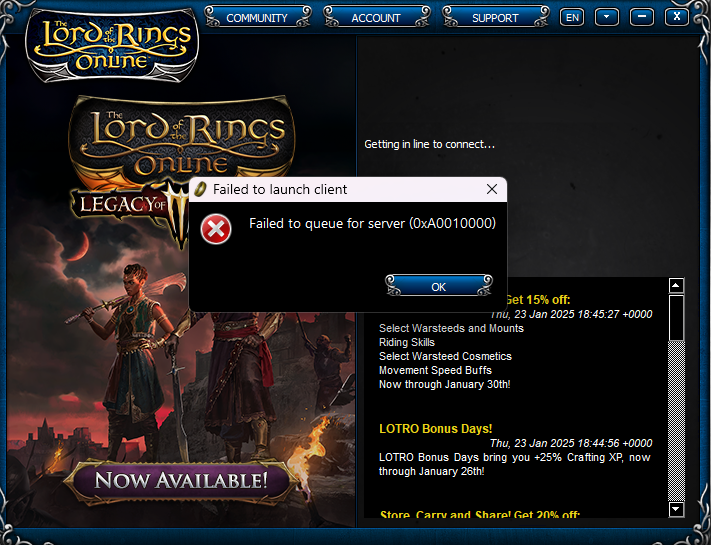Click the red error icon in dialog
This screenshot has width=711, height=545.
pyautogui.click(x=215, y=230)
